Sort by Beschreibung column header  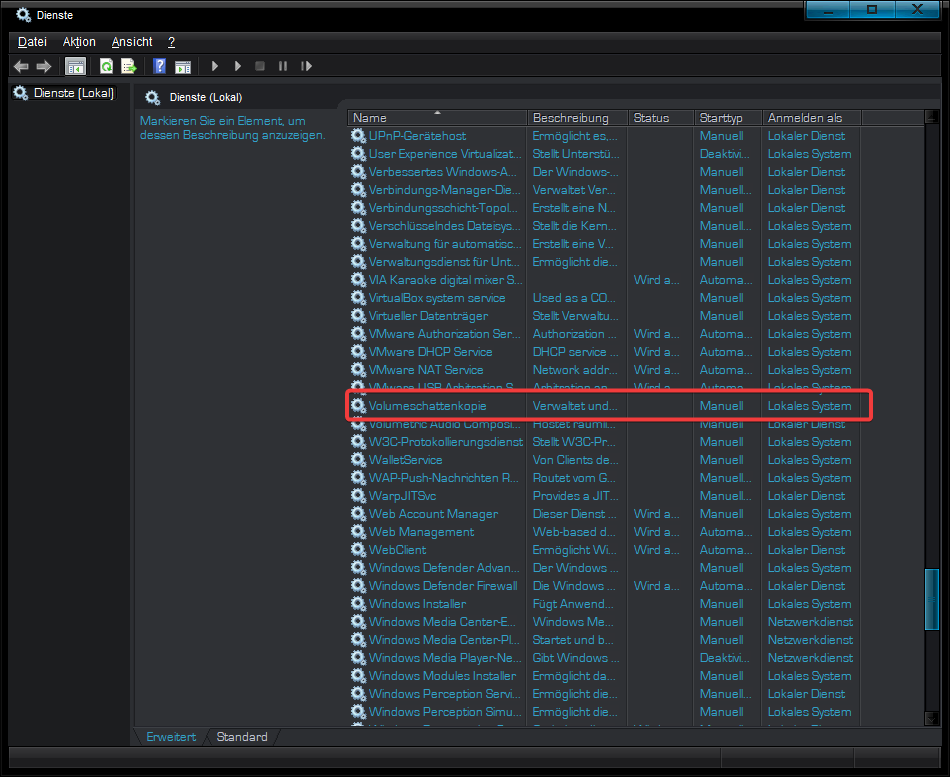(x=577, y=118)
